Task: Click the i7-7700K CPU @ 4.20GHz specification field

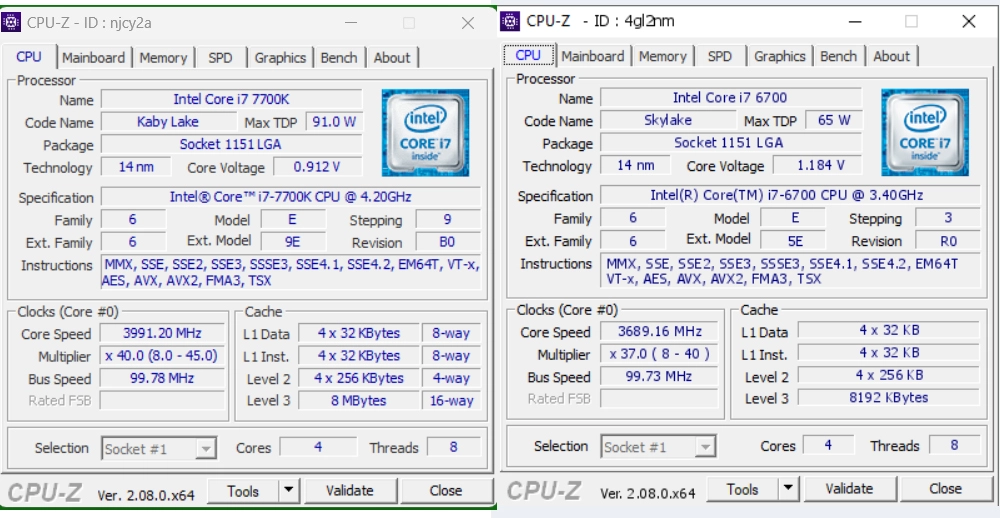Action: pyautogui.click(x=291, y=196)
